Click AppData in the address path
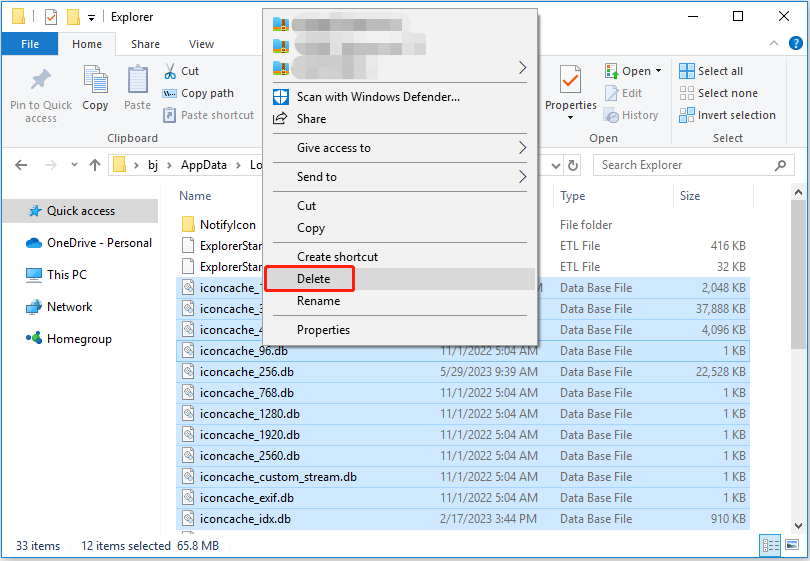The width and height of the screenshot is (810, 561). tap(204, 165)
